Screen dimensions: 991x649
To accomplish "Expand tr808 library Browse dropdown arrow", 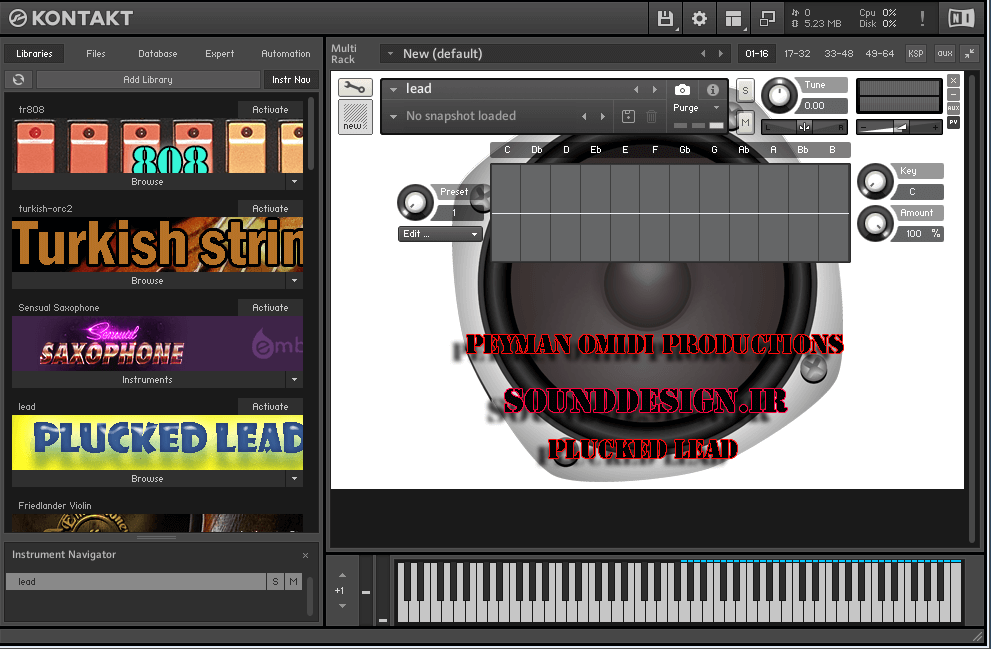I will [x=295, y=182].
